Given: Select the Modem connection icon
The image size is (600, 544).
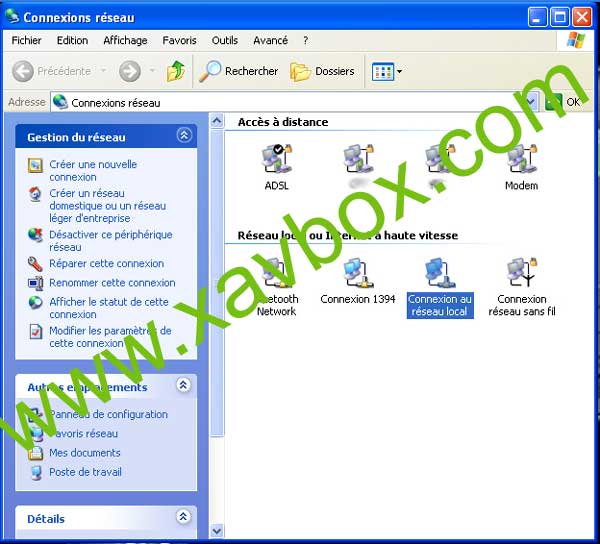Looking at the screenshot, I should (x=522, y=158).
